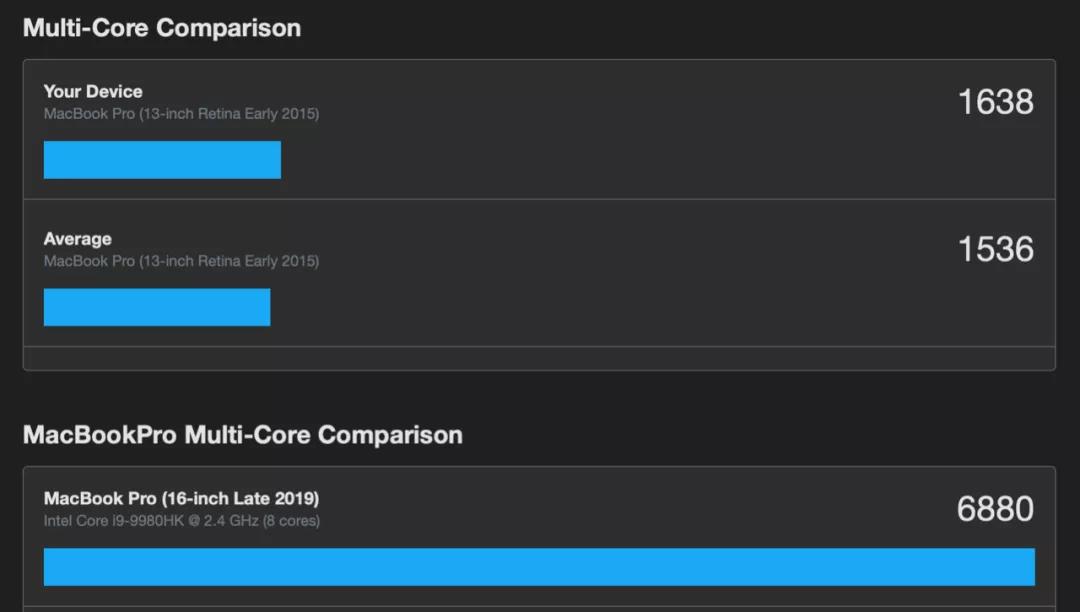
Task: Select the Average label
Action: point(77,239)
